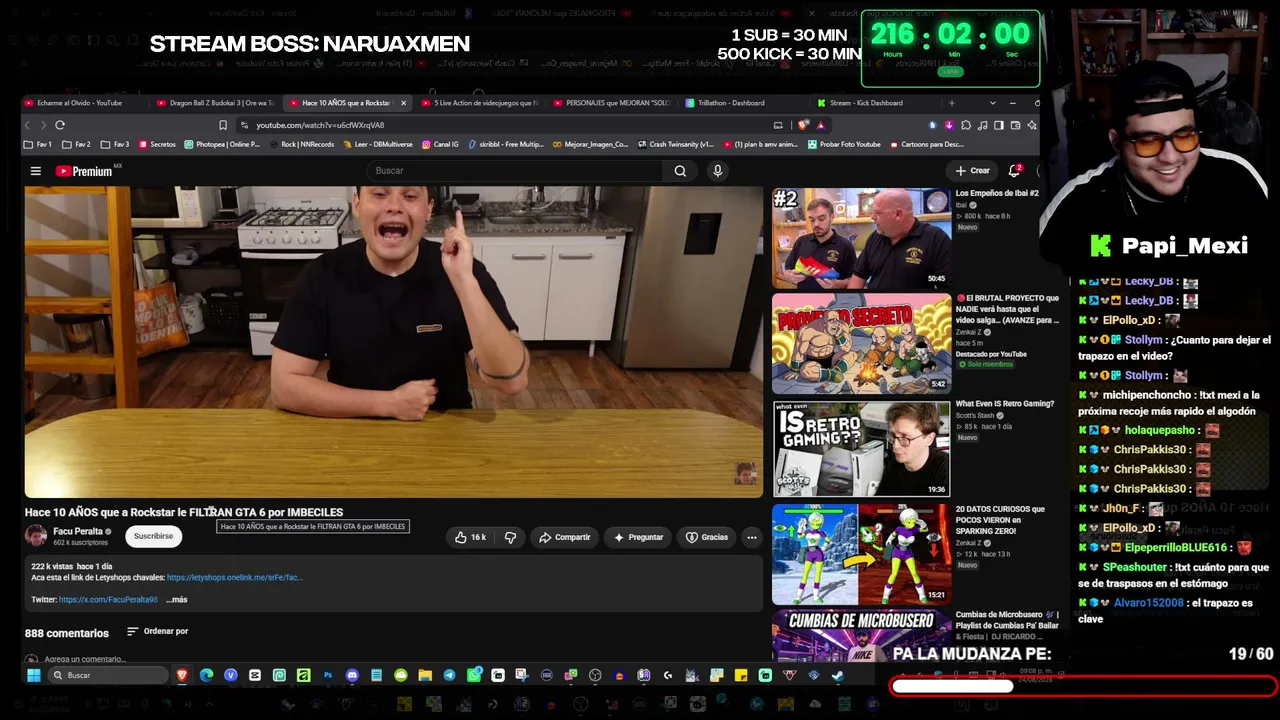Click the Agrega un comentario field
Image resolution: width=1280 pixels, height=720 pixels.
(85, 659)
